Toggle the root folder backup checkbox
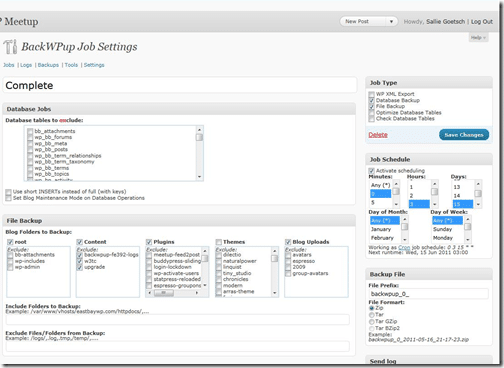504x368 pixels. coord(10,242)
